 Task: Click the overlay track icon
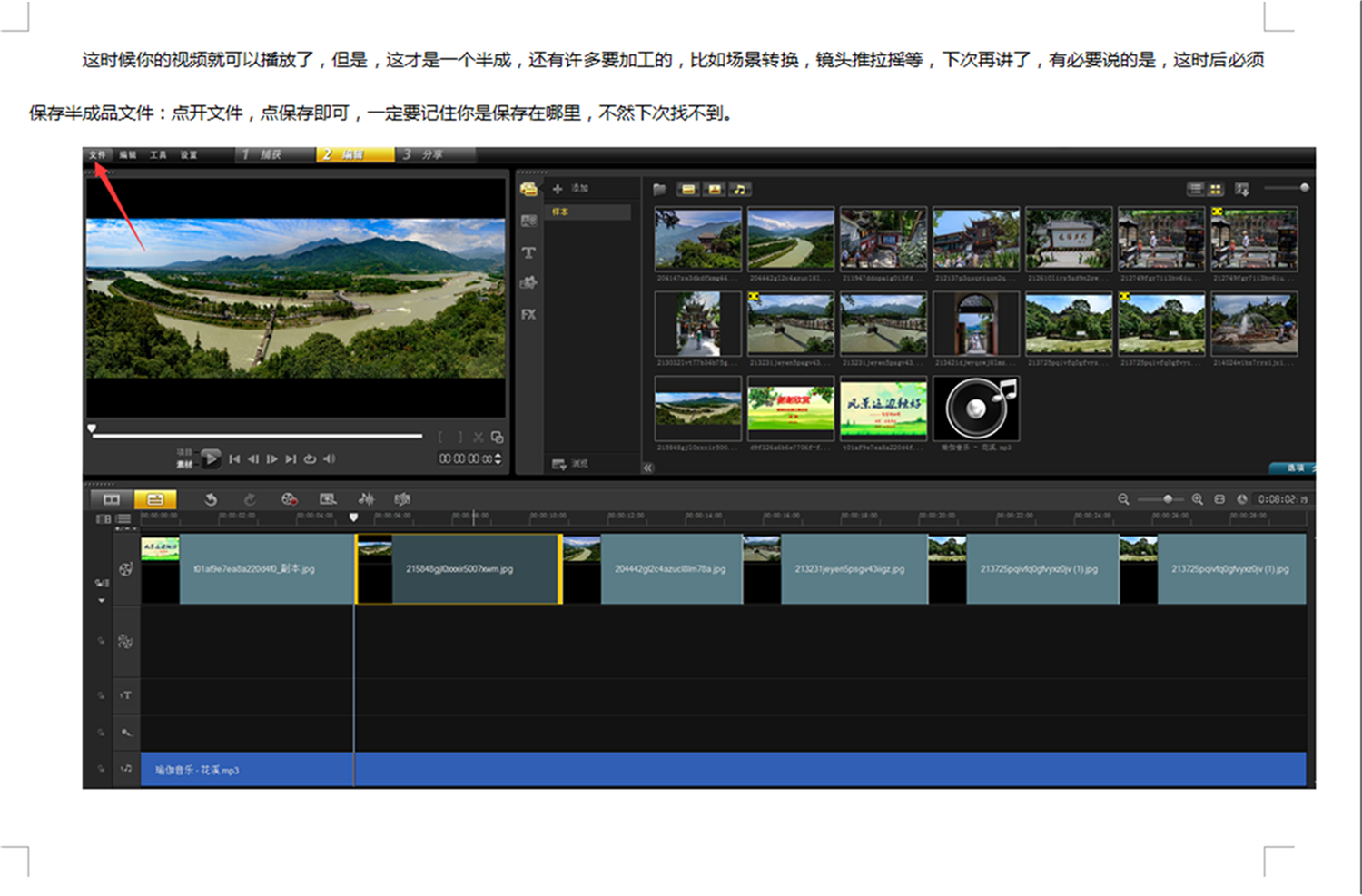[126, 641]
